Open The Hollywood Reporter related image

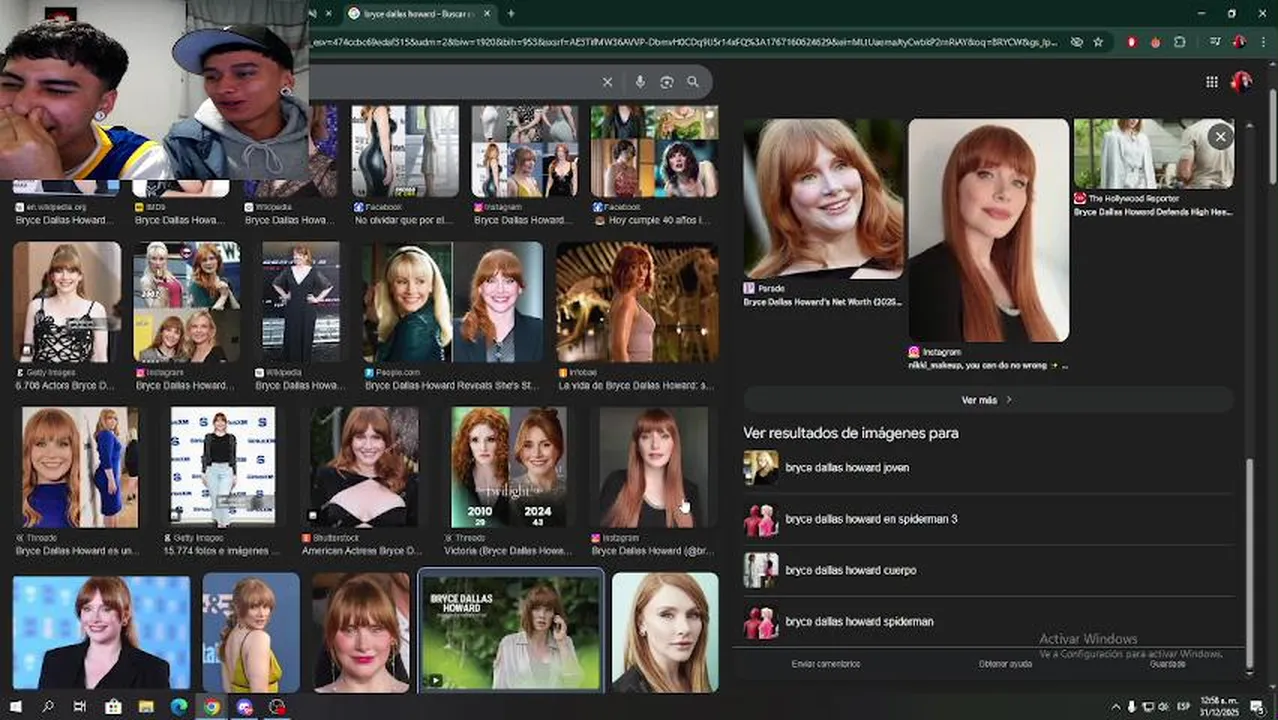1153,153
